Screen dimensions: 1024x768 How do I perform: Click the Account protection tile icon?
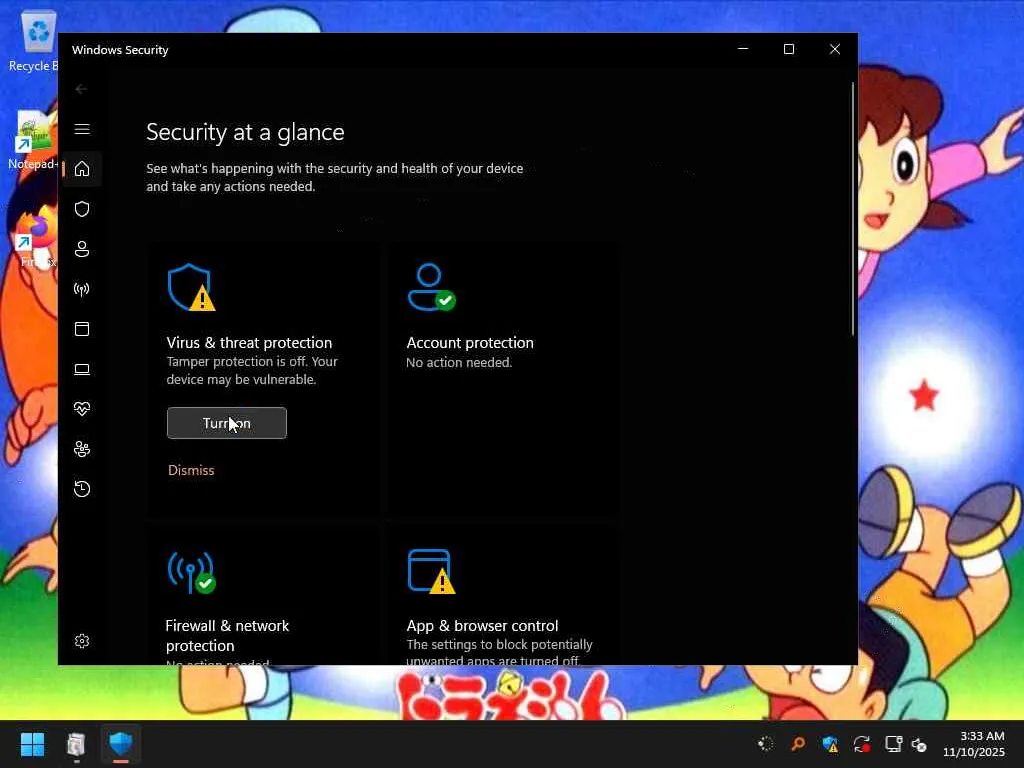pos(431,287)
